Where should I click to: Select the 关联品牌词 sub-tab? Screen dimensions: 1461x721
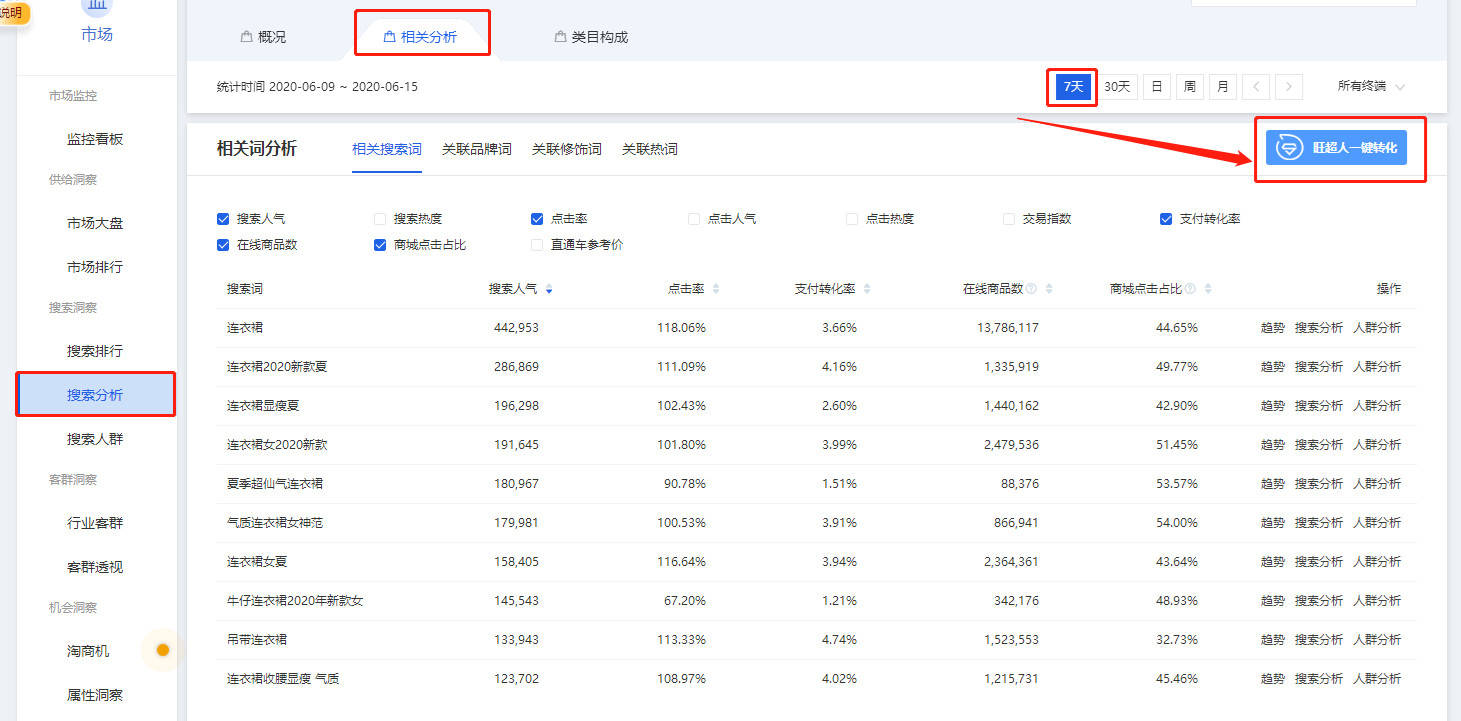click(x=477, y=149)
